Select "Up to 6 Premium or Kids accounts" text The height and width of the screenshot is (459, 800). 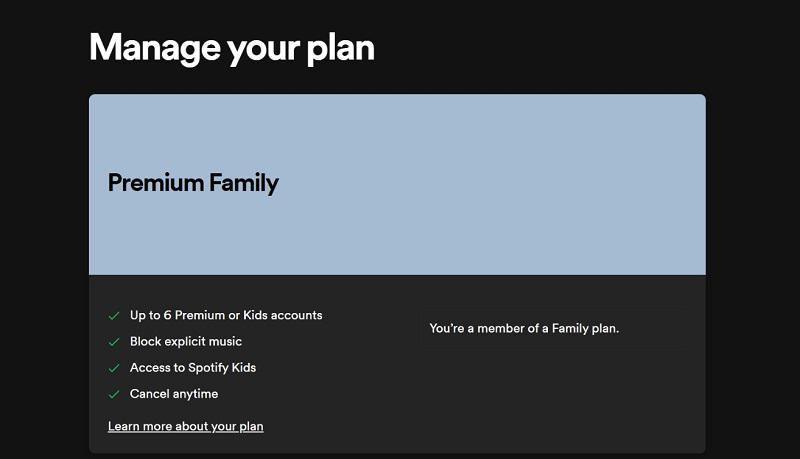[x=226, y=315]
